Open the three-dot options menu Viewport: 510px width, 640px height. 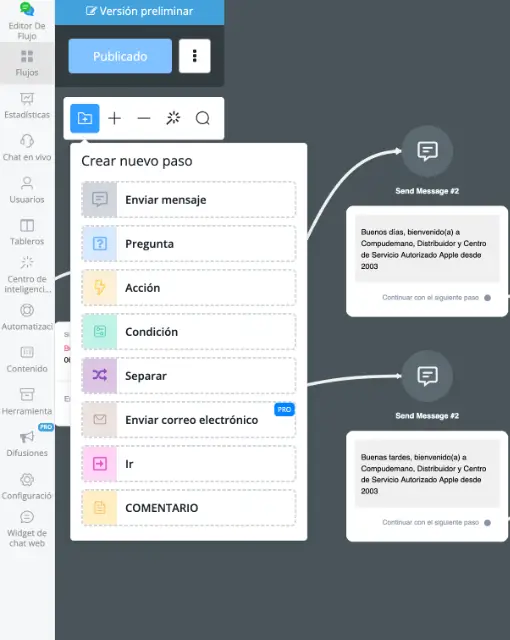pos(195,56)
